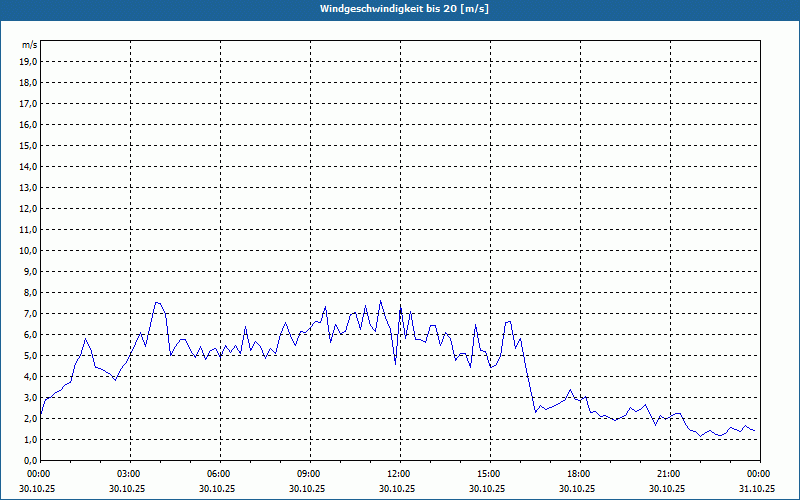Select the '12,0' axis label
Screen dimensions: 800x500
click(28, 209)
